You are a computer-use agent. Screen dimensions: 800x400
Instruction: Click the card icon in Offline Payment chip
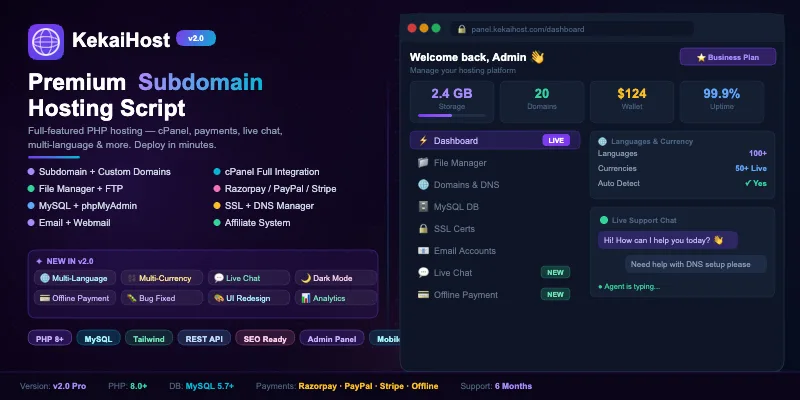(45, 298)
